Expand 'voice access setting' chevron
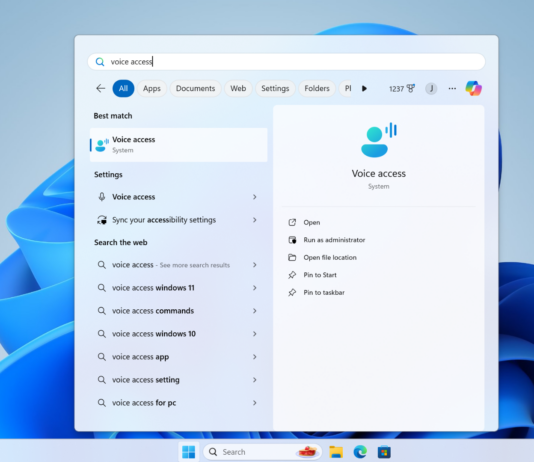The image size is (534, 462). tap(254, 380)
